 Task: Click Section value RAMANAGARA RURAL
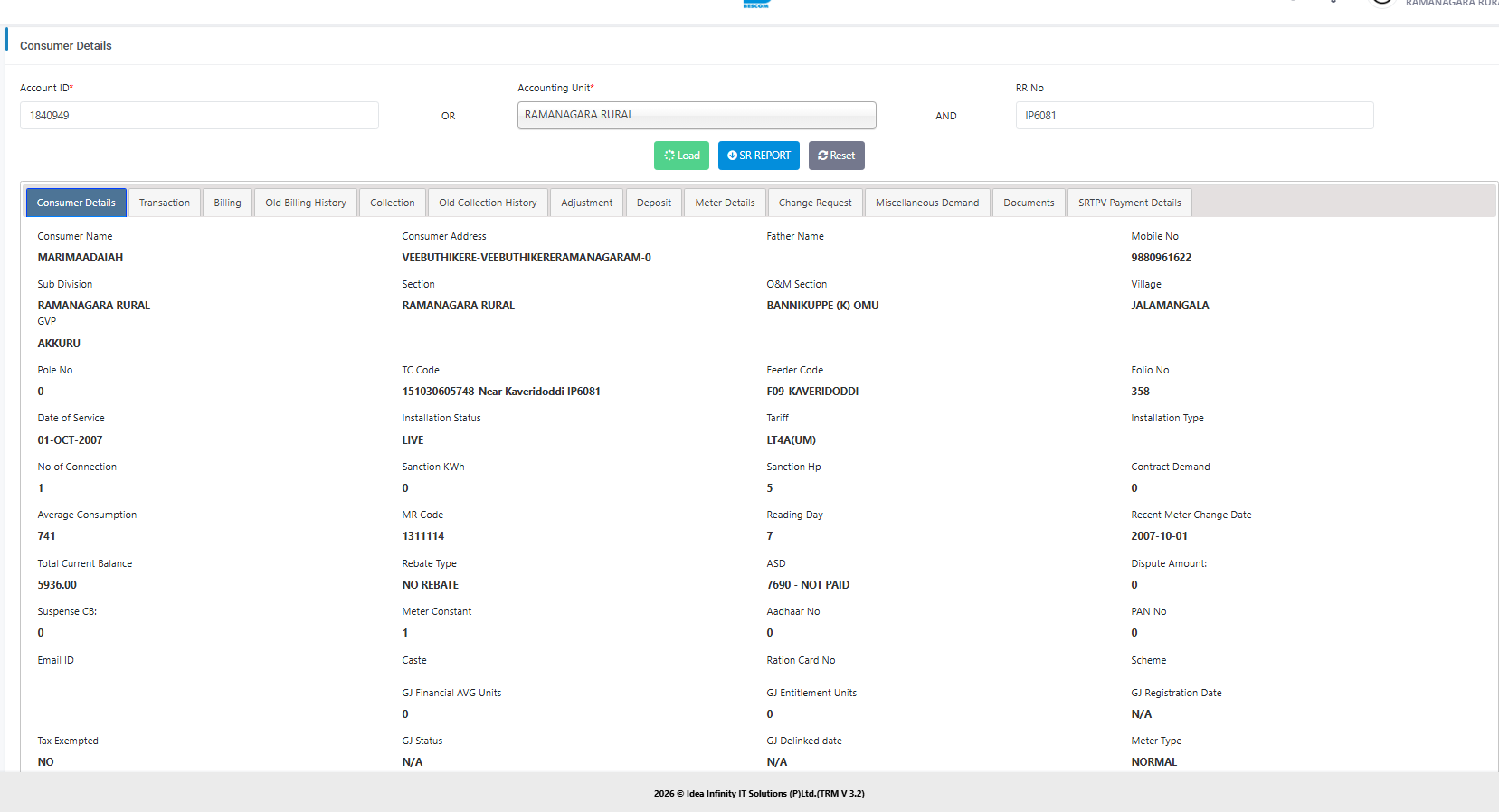459,306
